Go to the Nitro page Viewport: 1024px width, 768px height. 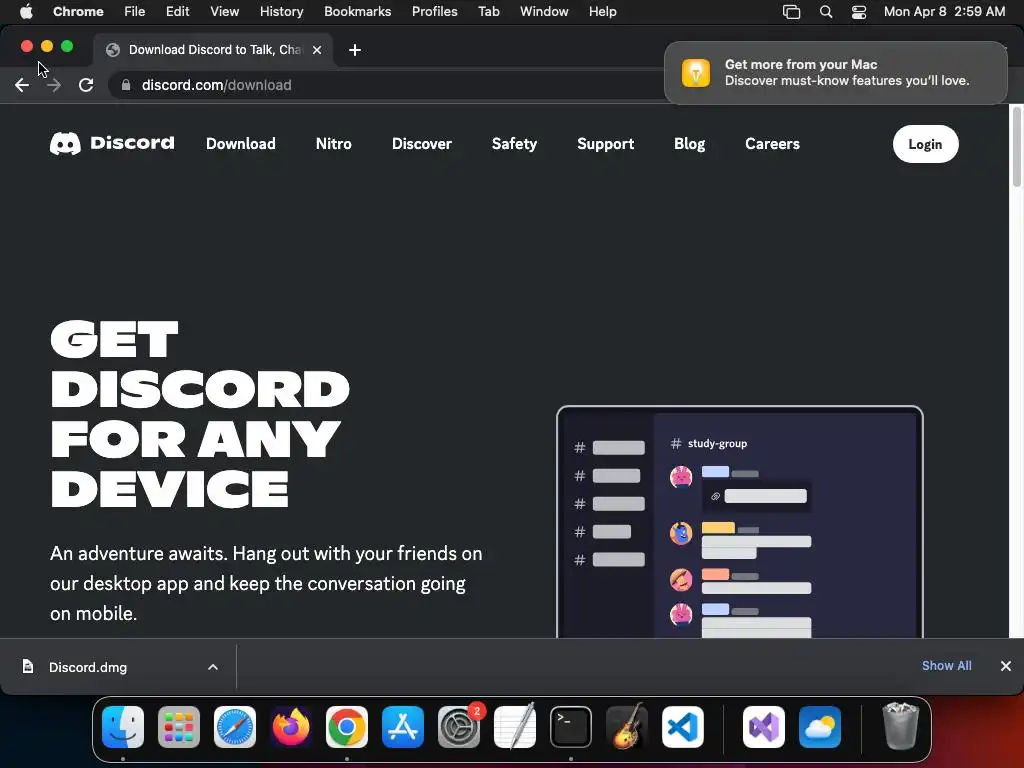point(333,144)
